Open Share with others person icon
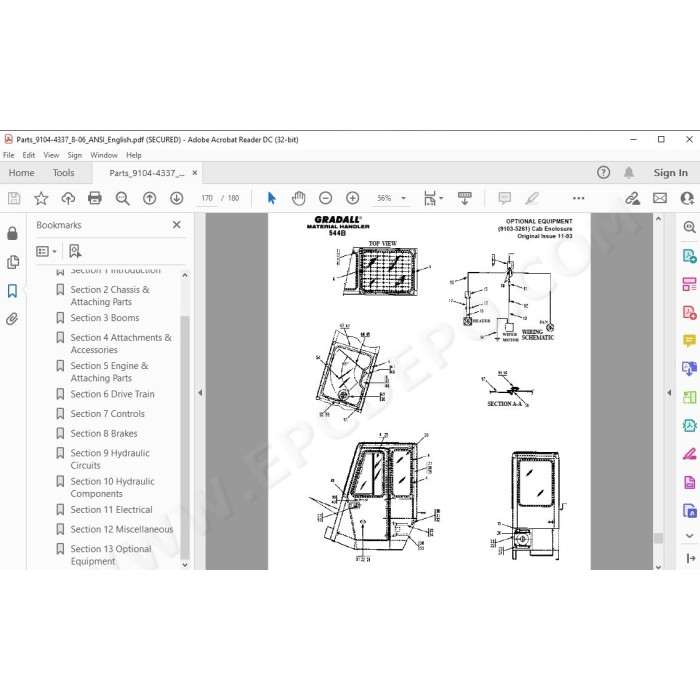This screenshot has height=700, width=700. pos(688,198)
